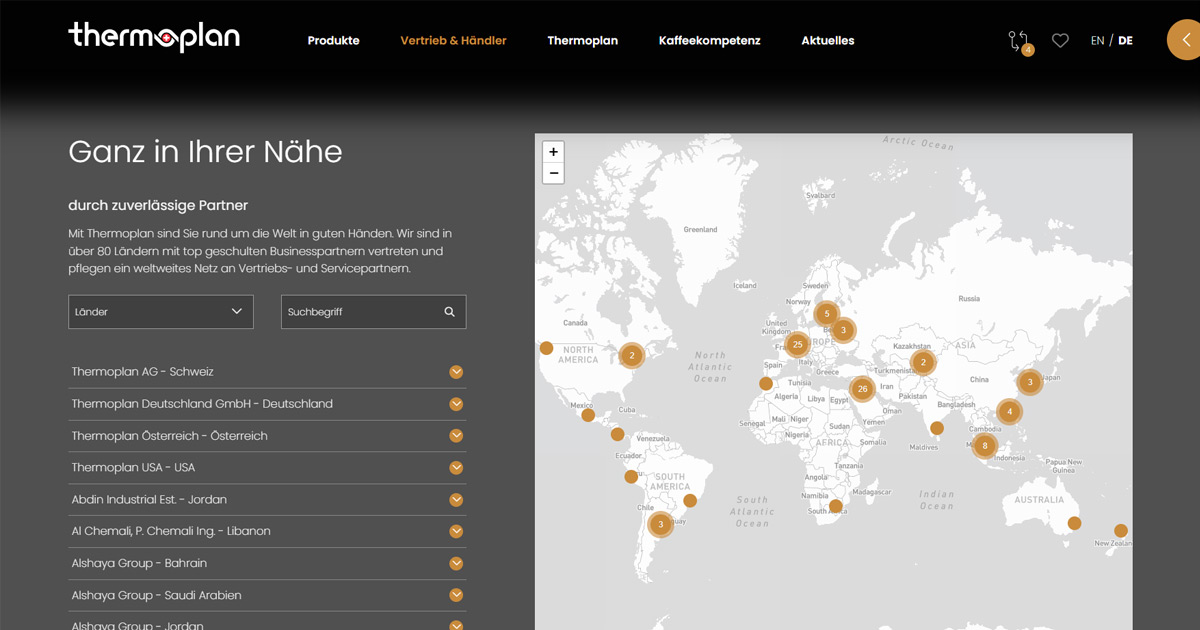Click the map marker in New Zealand

[1121, 531]
